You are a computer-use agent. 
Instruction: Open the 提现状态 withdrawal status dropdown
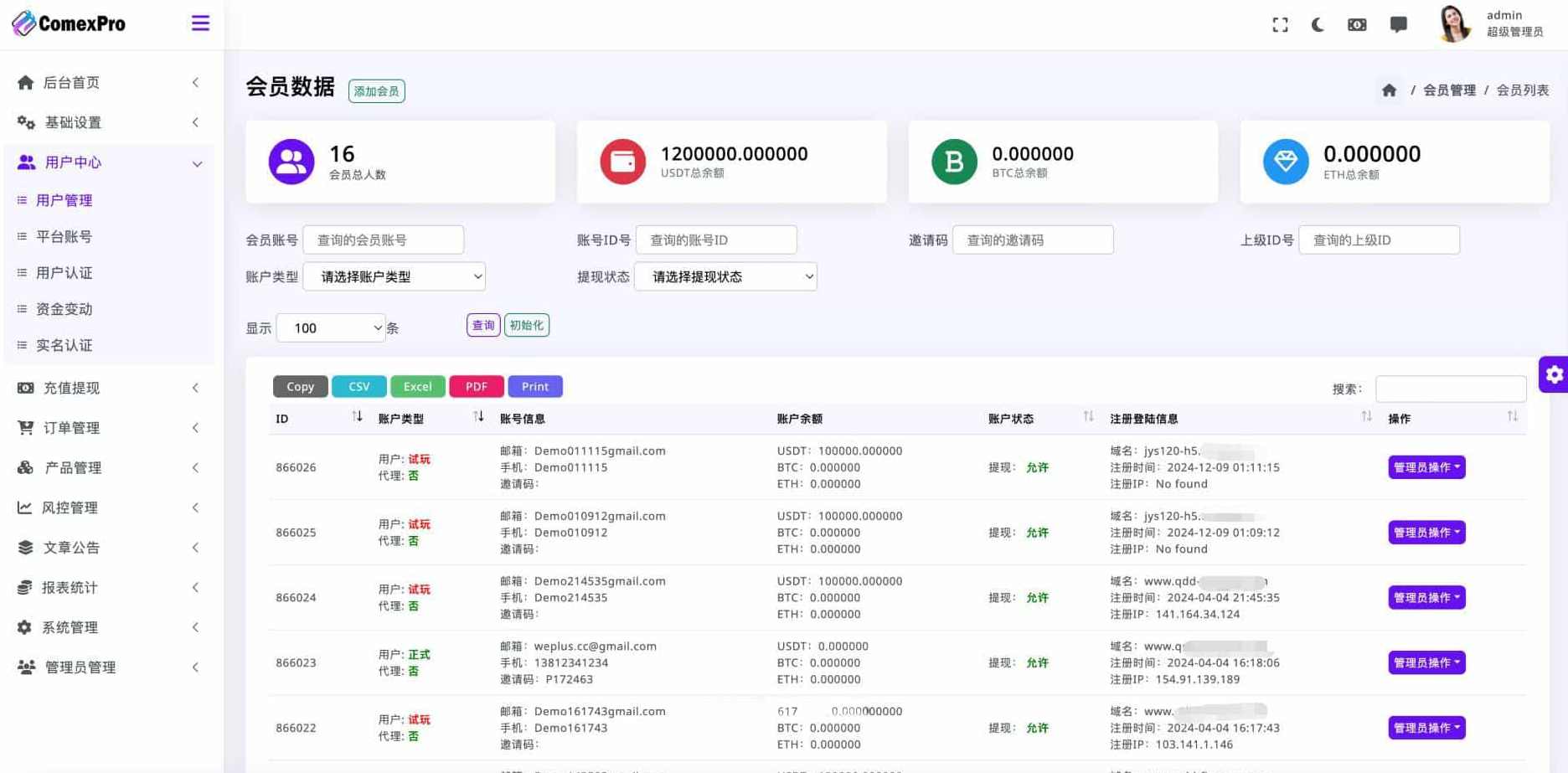[725, 276]
